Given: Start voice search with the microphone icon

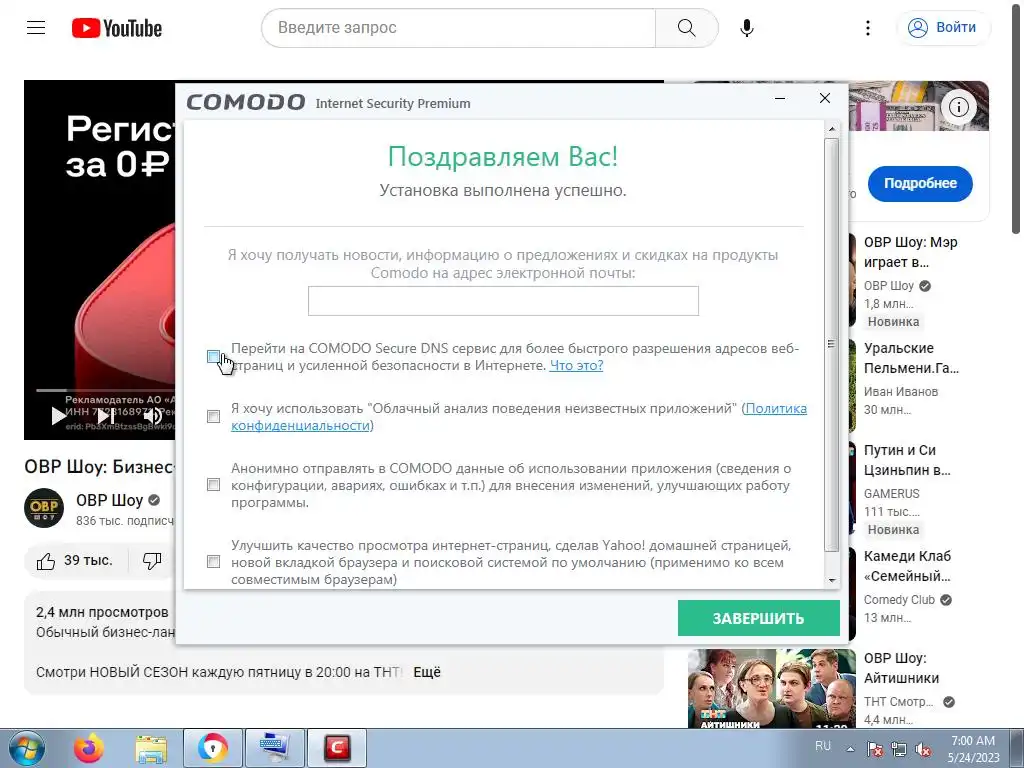Looking at the screenshot, I should tap(746, 27).
